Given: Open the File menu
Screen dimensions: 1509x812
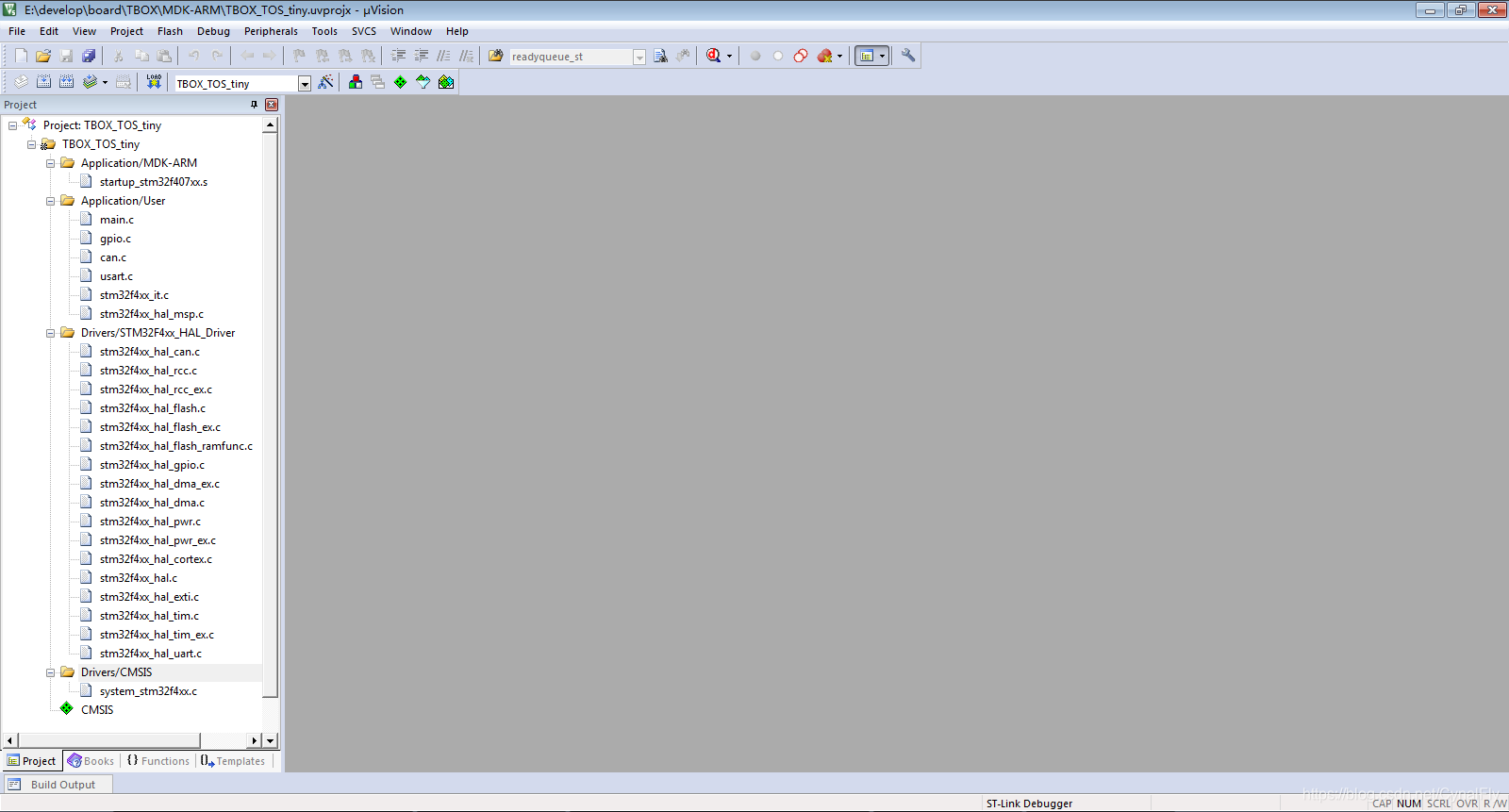Looking at the screenshot, I should [x=17, y=31].
